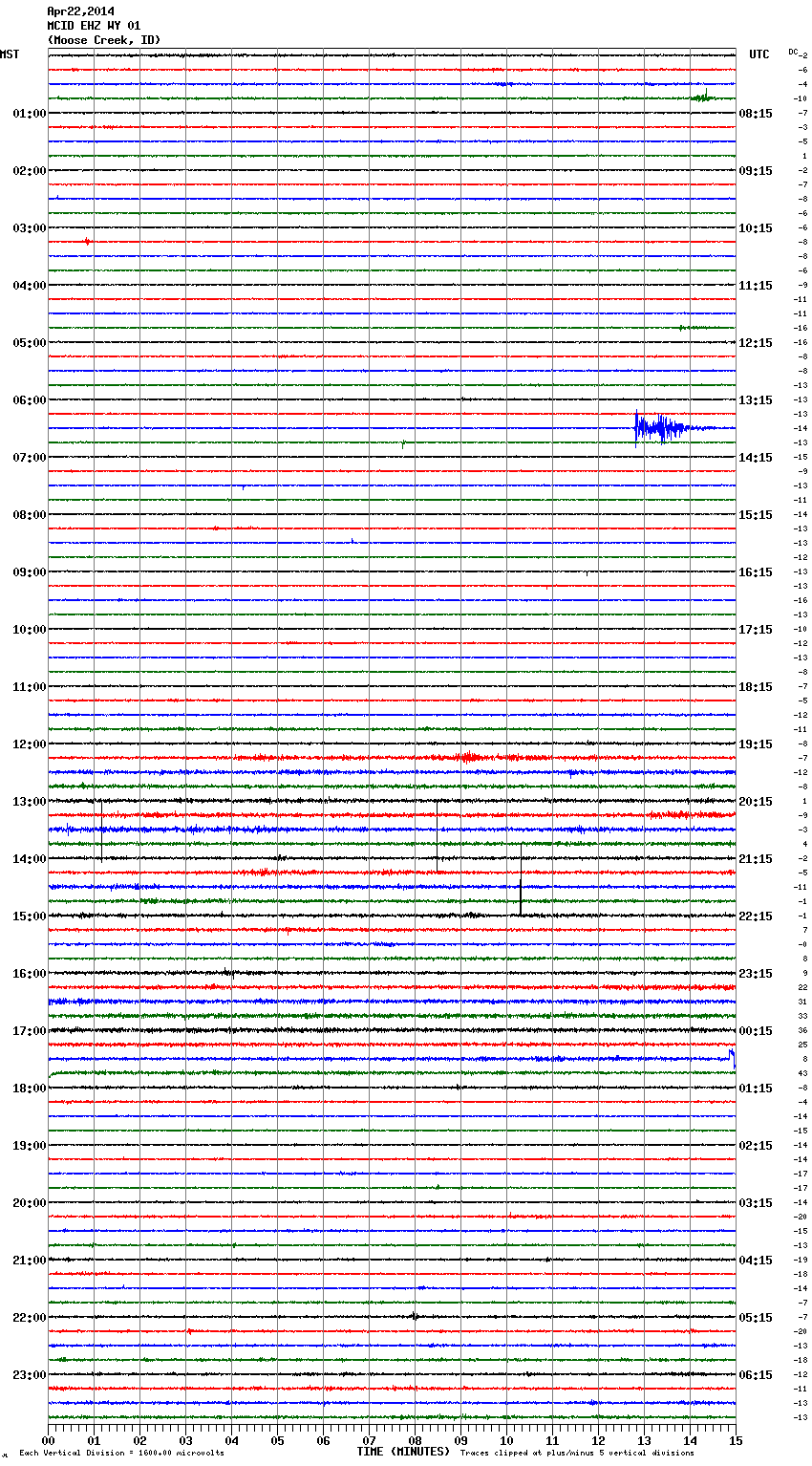Click minute 15 on the time axis

coord(736,1440)
